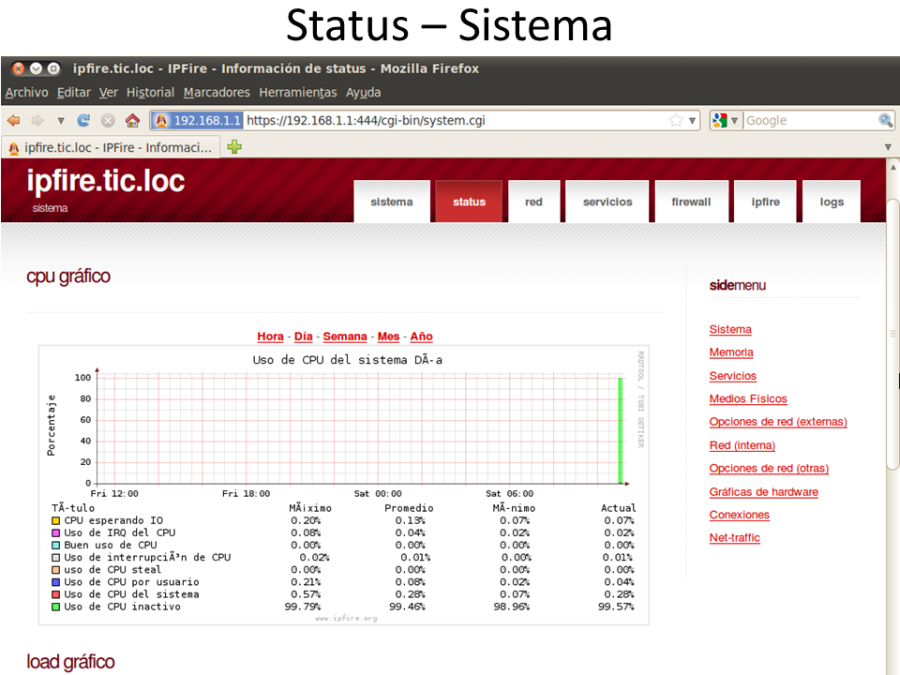Switch to the firewall tab
The height and width of the screenshot is (675, 900).
691,202
